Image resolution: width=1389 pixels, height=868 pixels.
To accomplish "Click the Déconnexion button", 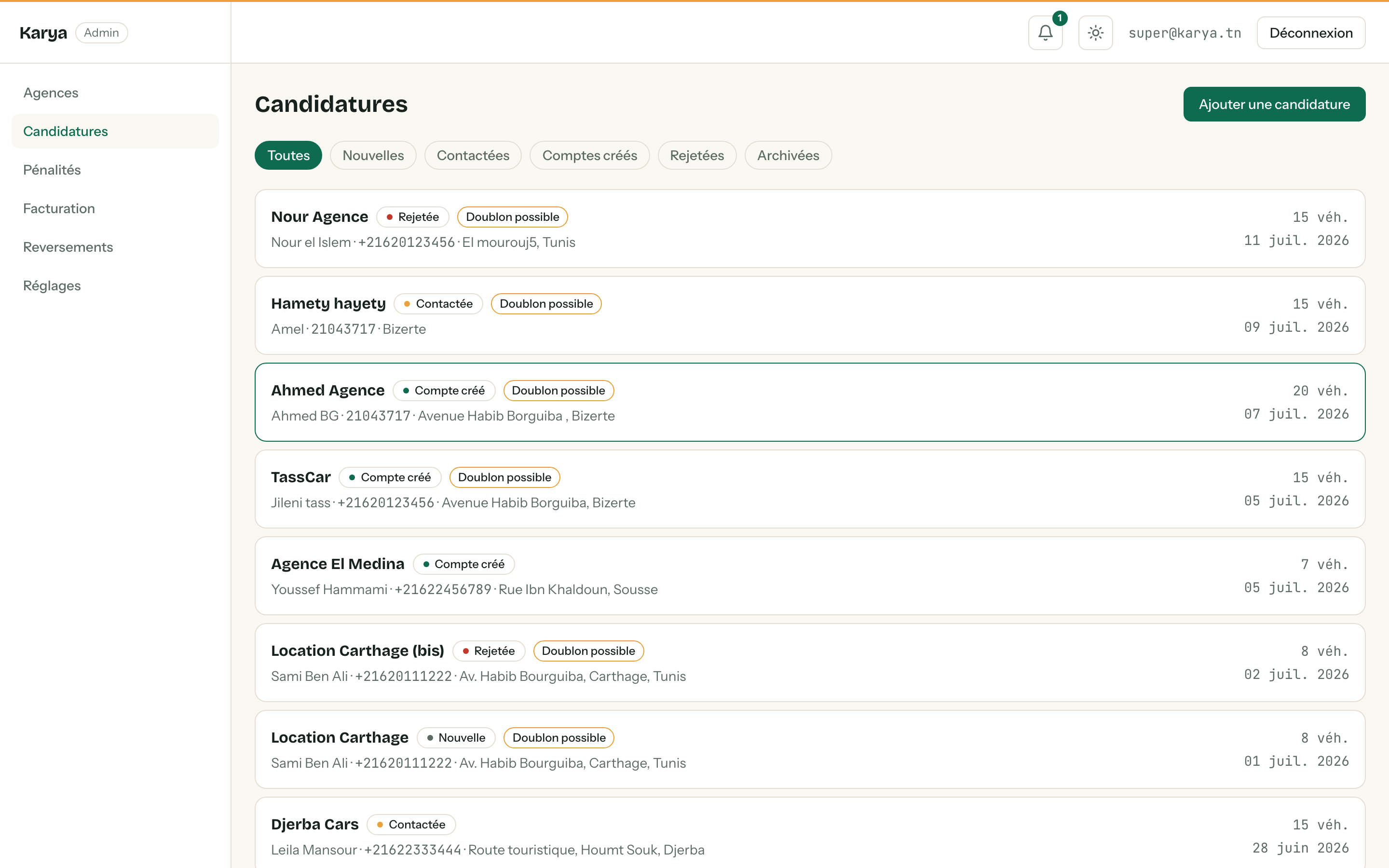I will (1311, 33).
